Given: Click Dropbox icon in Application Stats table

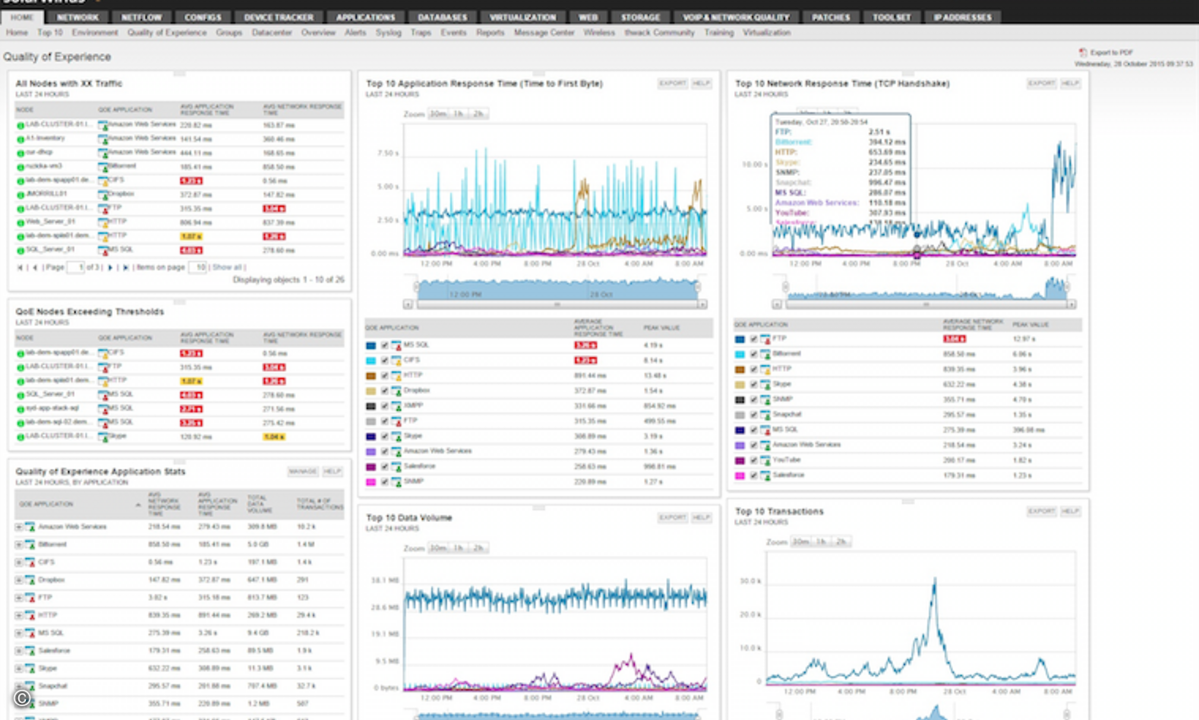Looking at the screenshot, I should click(x=30, y=580).
